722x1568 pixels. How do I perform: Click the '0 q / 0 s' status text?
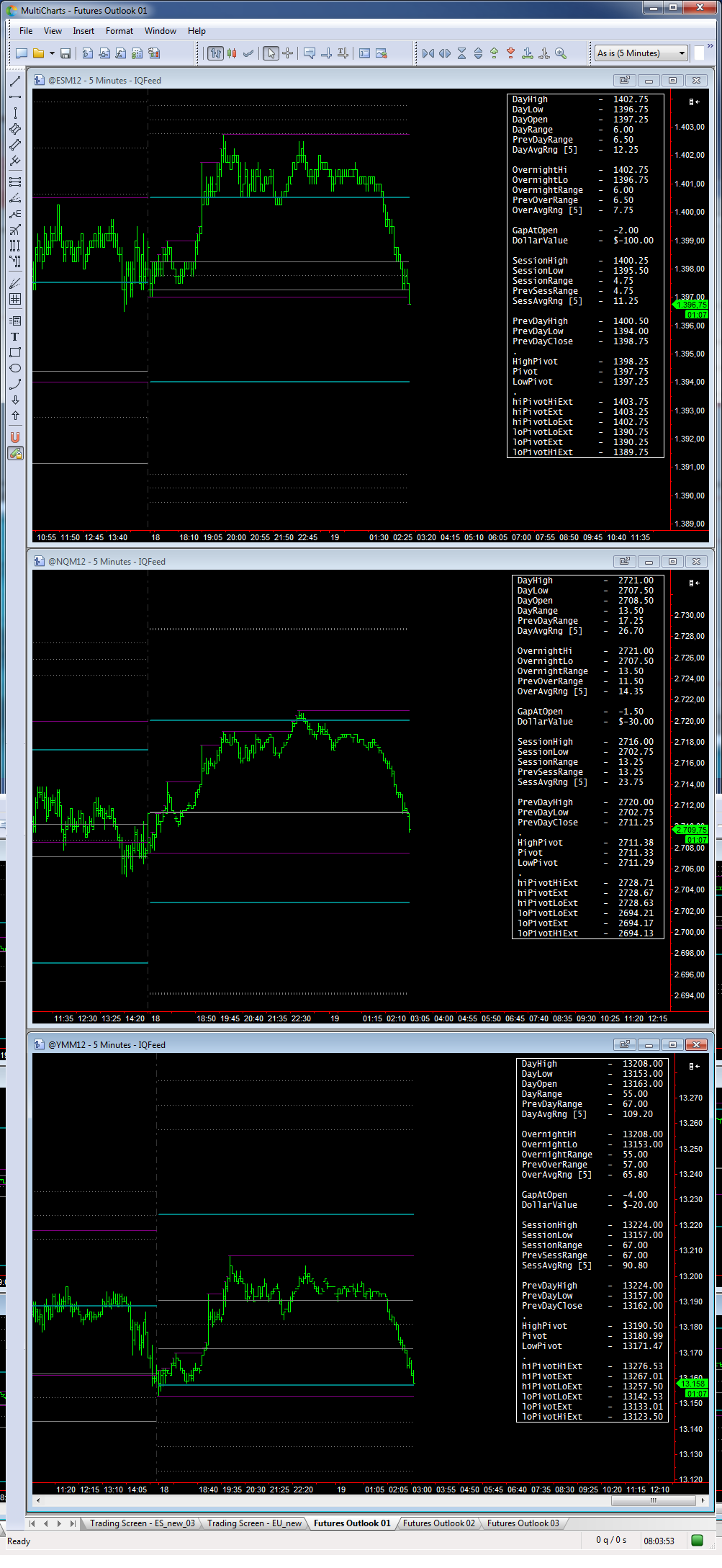611,1540
